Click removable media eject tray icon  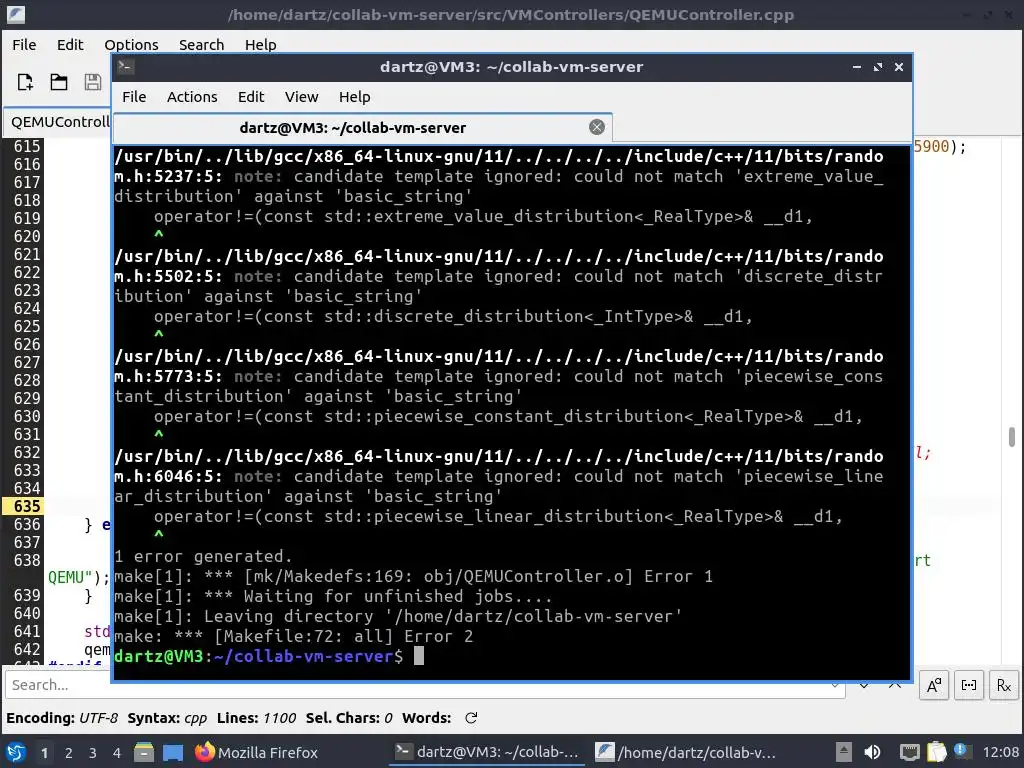[x=843, y=752]
